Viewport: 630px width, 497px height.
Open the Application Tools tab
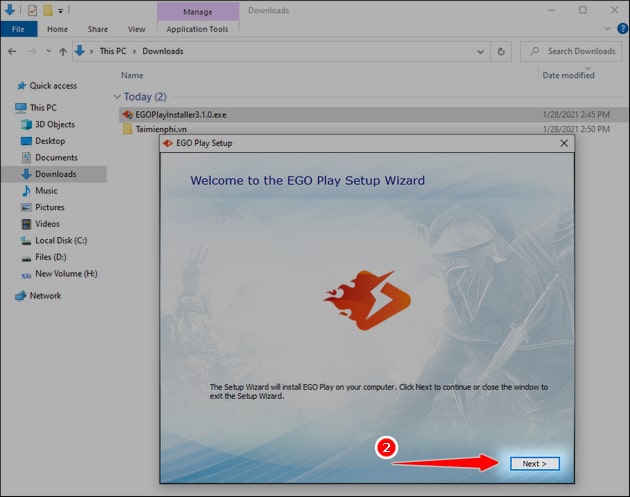197,29
